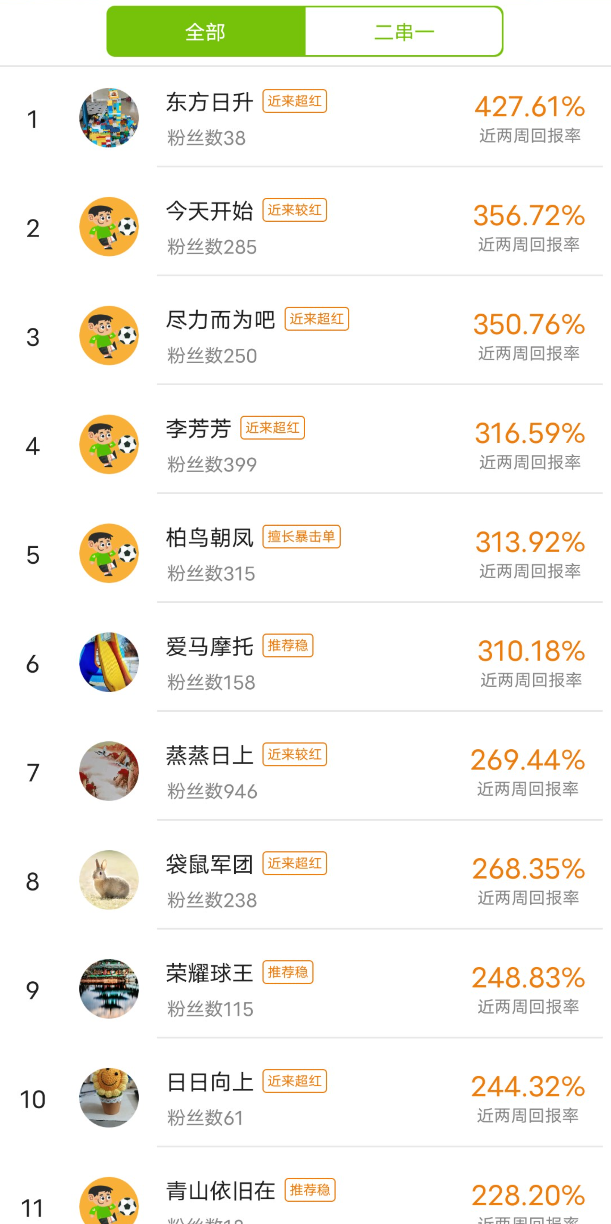
Task: Tap the 擅长暴击单 tag on 柏鸟朝凤
Action: (x=302, y=537)
